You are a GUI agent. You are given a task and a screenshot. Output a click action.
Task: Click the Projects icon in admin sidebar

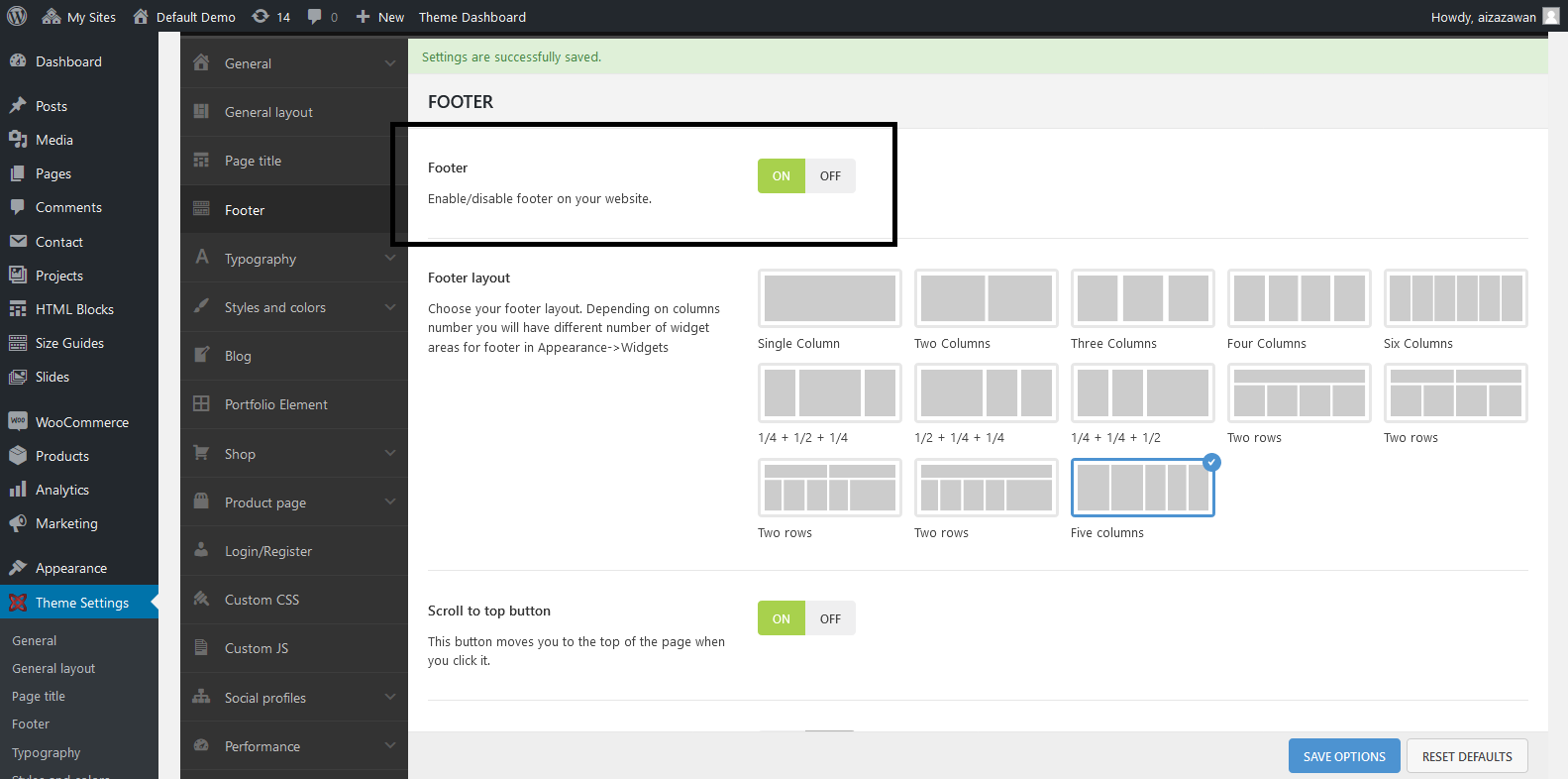(x=18, y=276)
